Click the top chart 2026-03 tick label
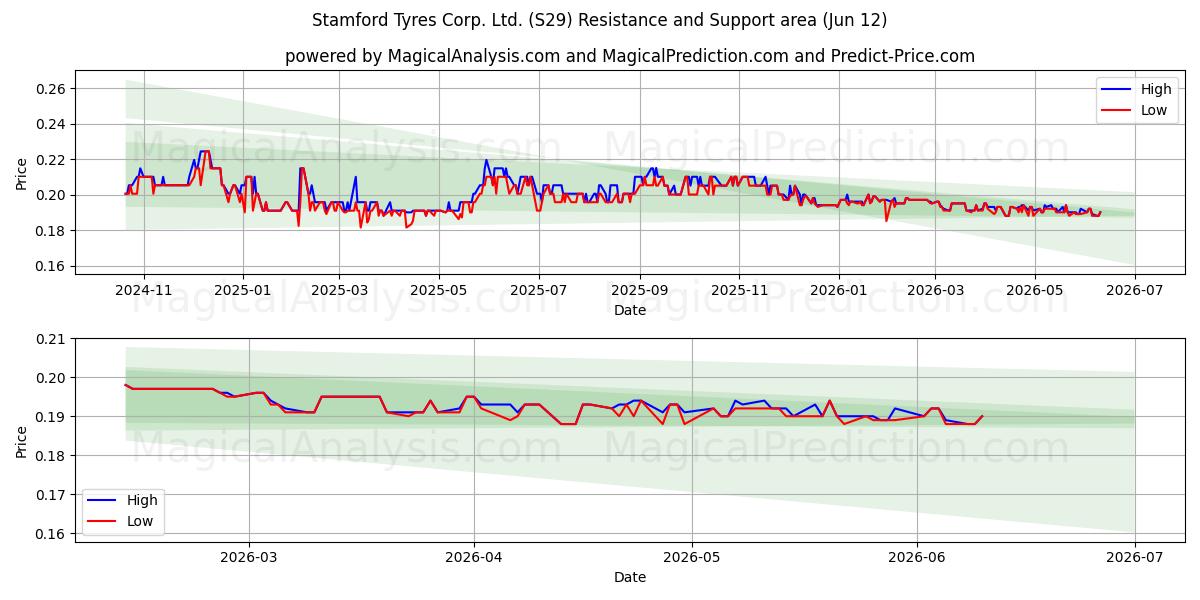This screenshot has width=1200, height=600. 935,290
